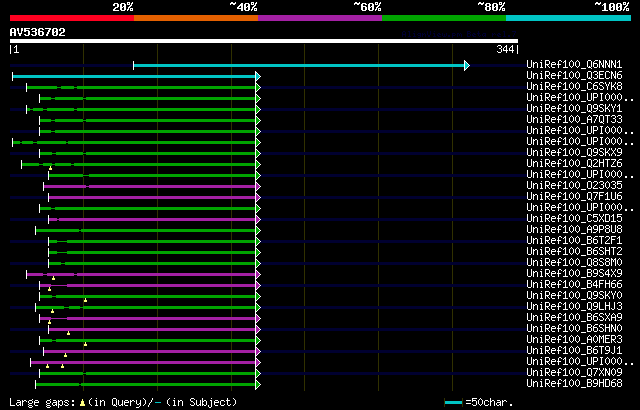
Task: Click the yellow gap marker below Q2HTZ6 bar
Action: coord(51,168)
